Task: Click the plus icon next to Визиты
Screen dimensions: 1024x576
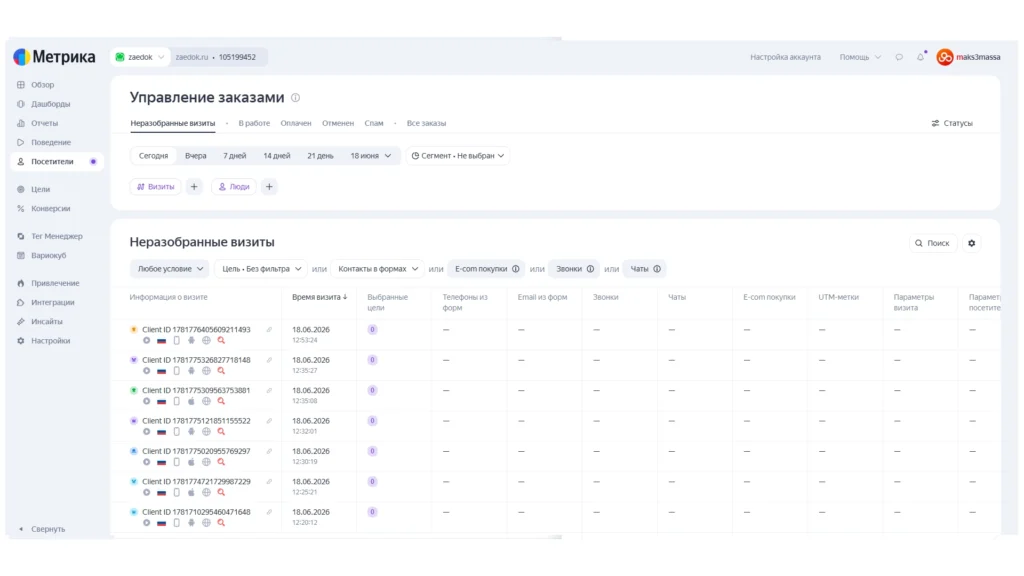Action: (194, 187)
